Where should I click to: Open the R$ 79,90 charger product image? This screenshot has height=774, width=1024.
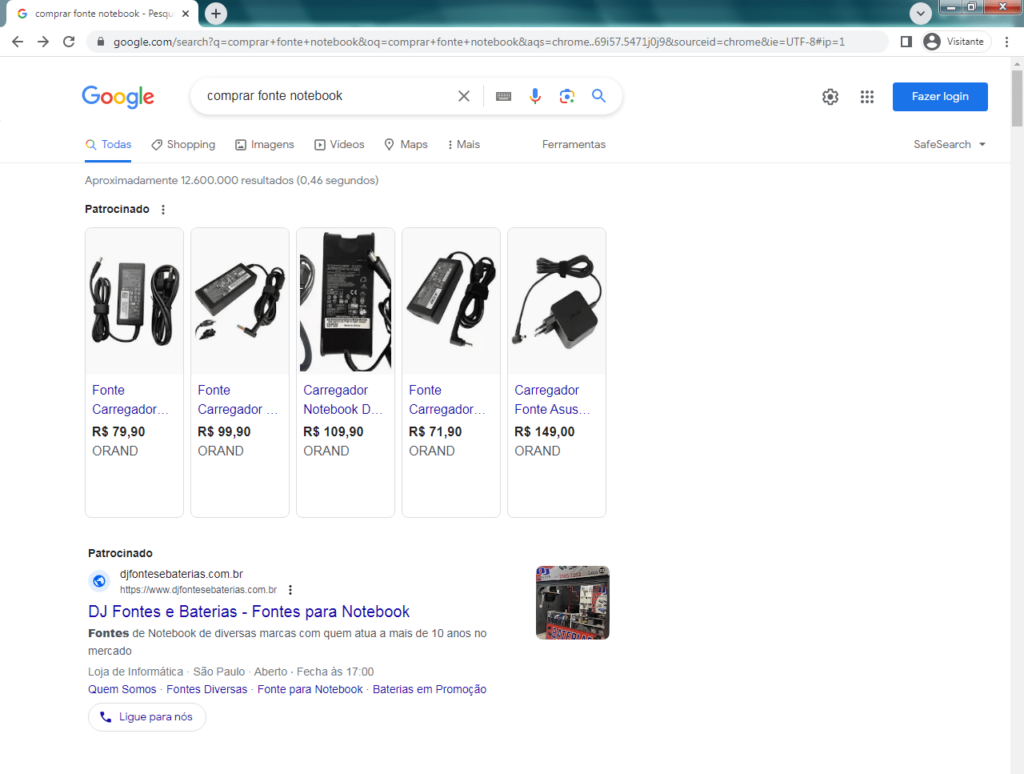click(135, 301)
